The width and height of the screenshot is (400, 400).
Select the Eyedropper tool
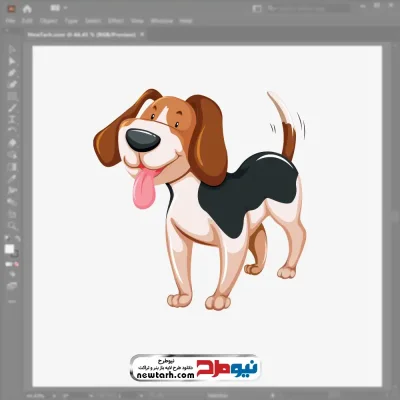click(x=12, y=179)
